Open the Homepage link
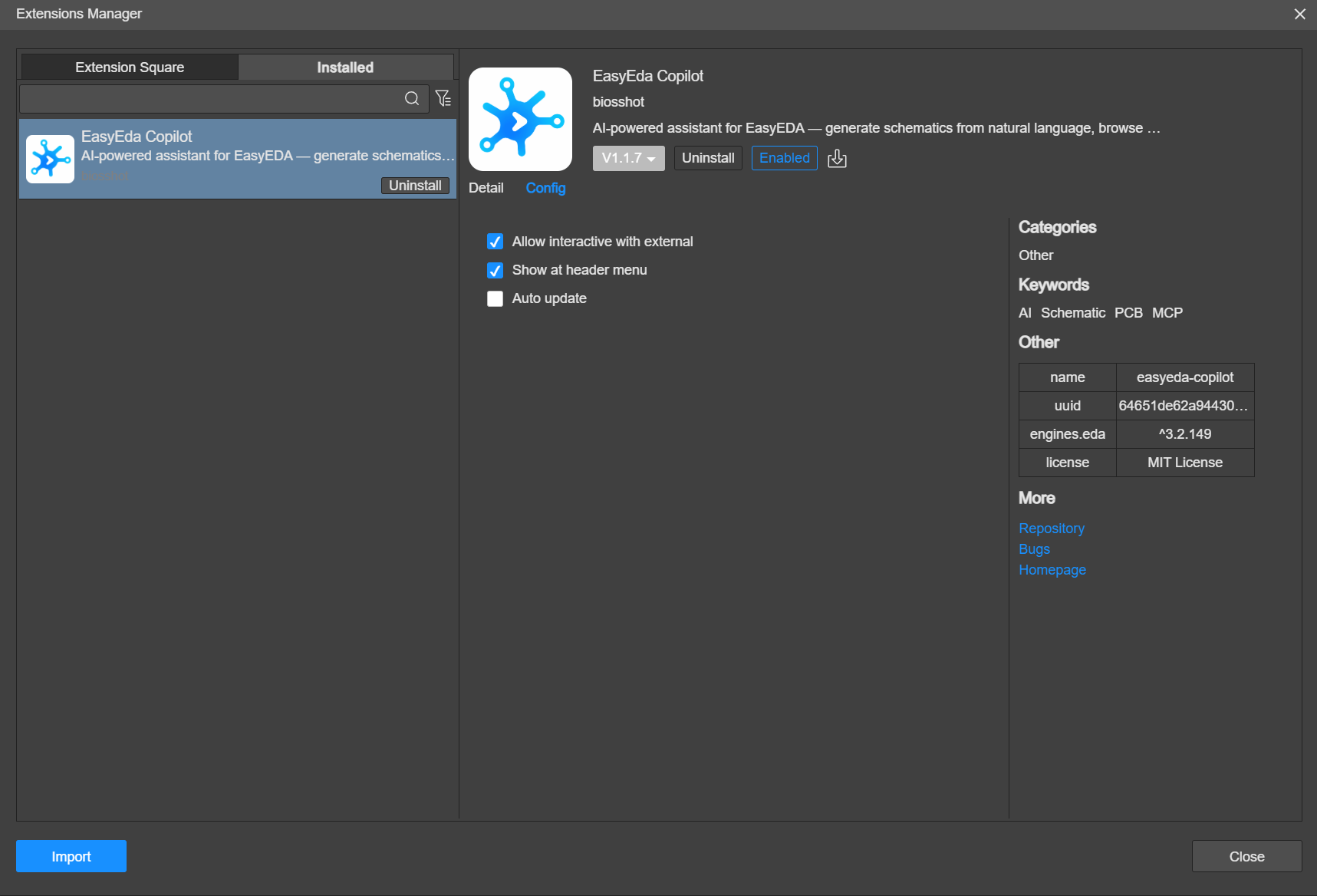The width and height of the screenshot is (1317, 896). (1052, 570)
